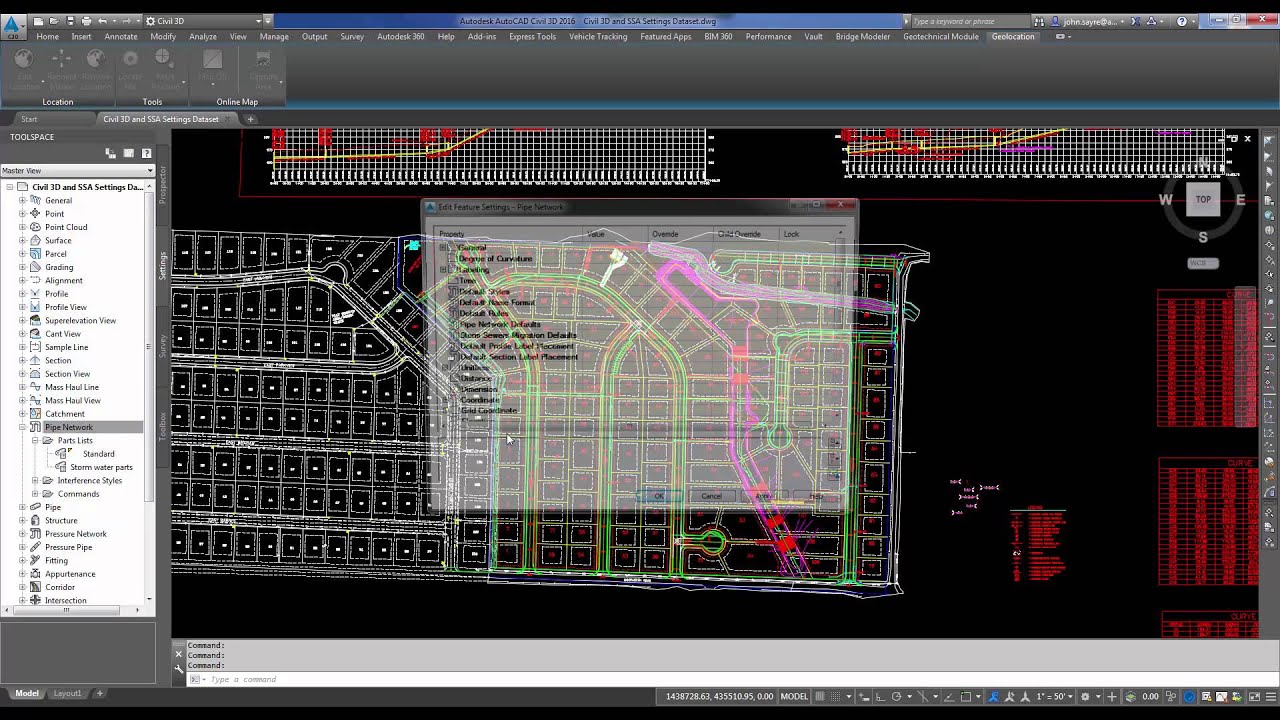Click the grid display icon in status bar
The image size is (1280, 720).
point(819,697)
